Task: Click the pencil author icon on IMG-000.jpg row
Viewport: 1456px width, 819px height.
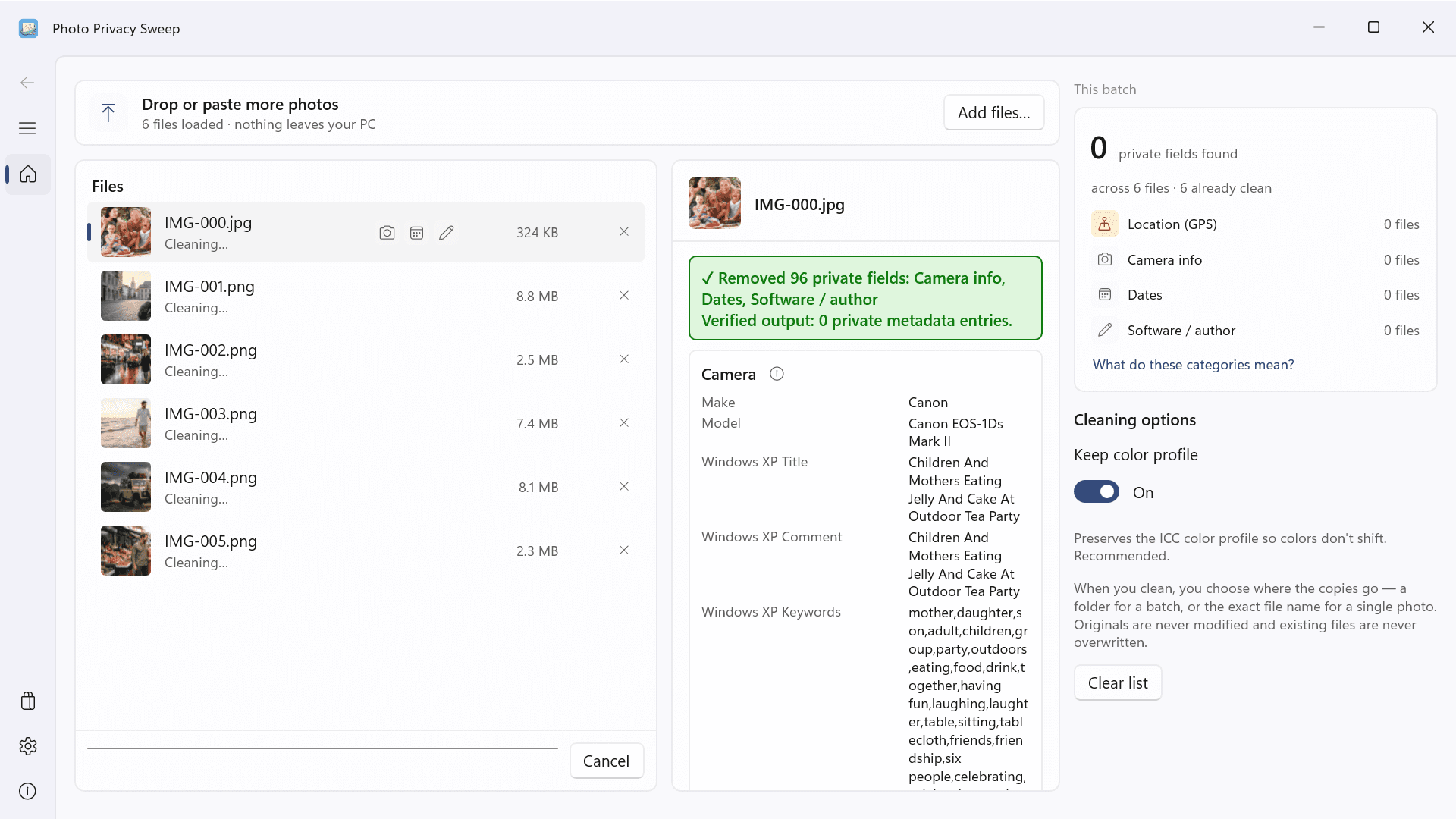Action: (446, 233)
